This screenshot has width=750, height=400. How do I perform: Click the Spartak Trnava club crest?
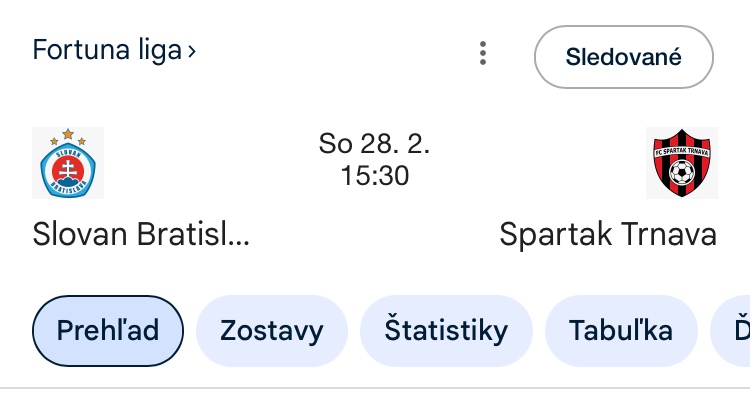[x=682, y=163]
